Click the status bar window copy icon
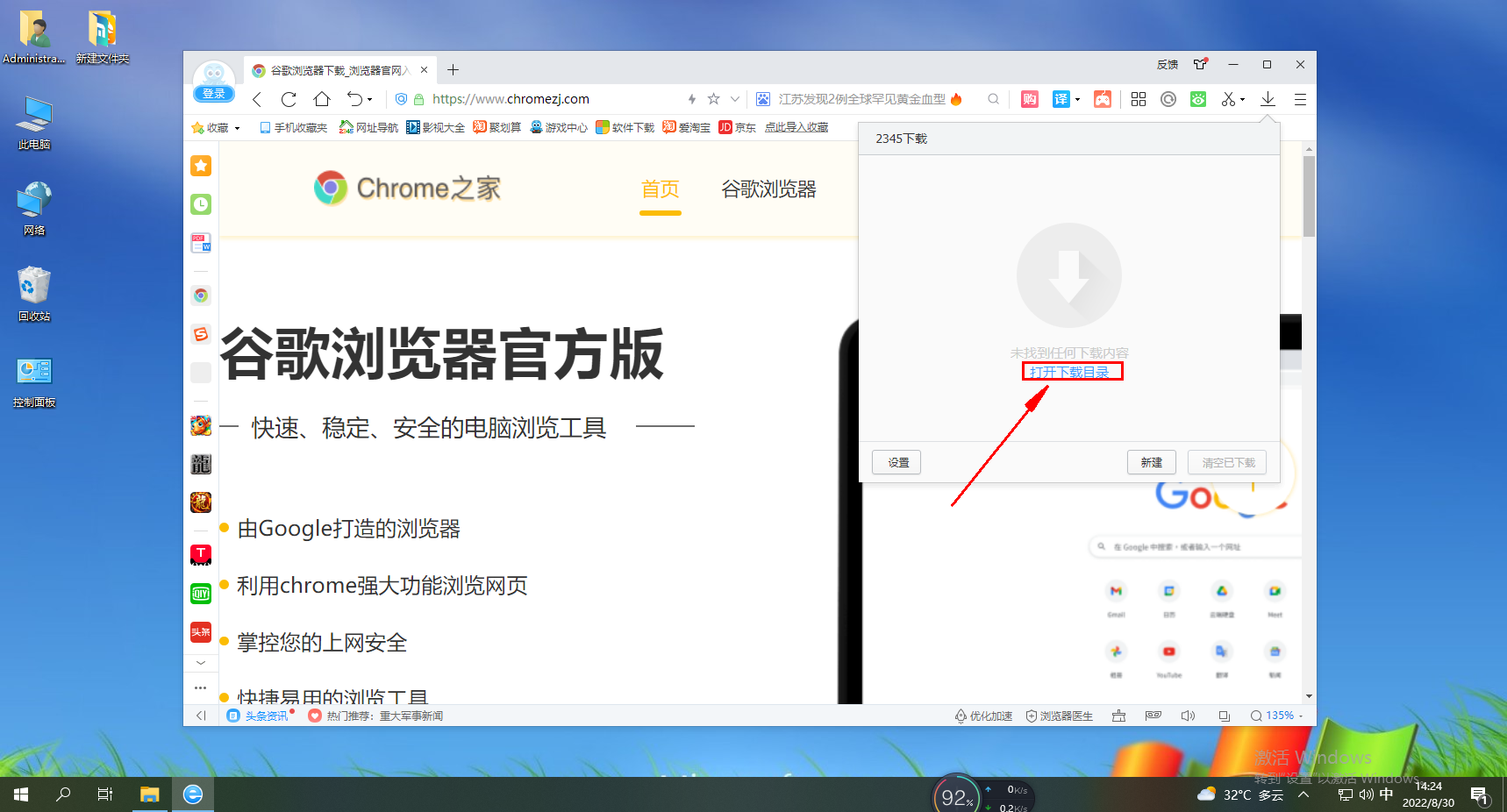The width and height of the screenshot is (1507, 812). pyautogui.click(x=1224, y=716)
